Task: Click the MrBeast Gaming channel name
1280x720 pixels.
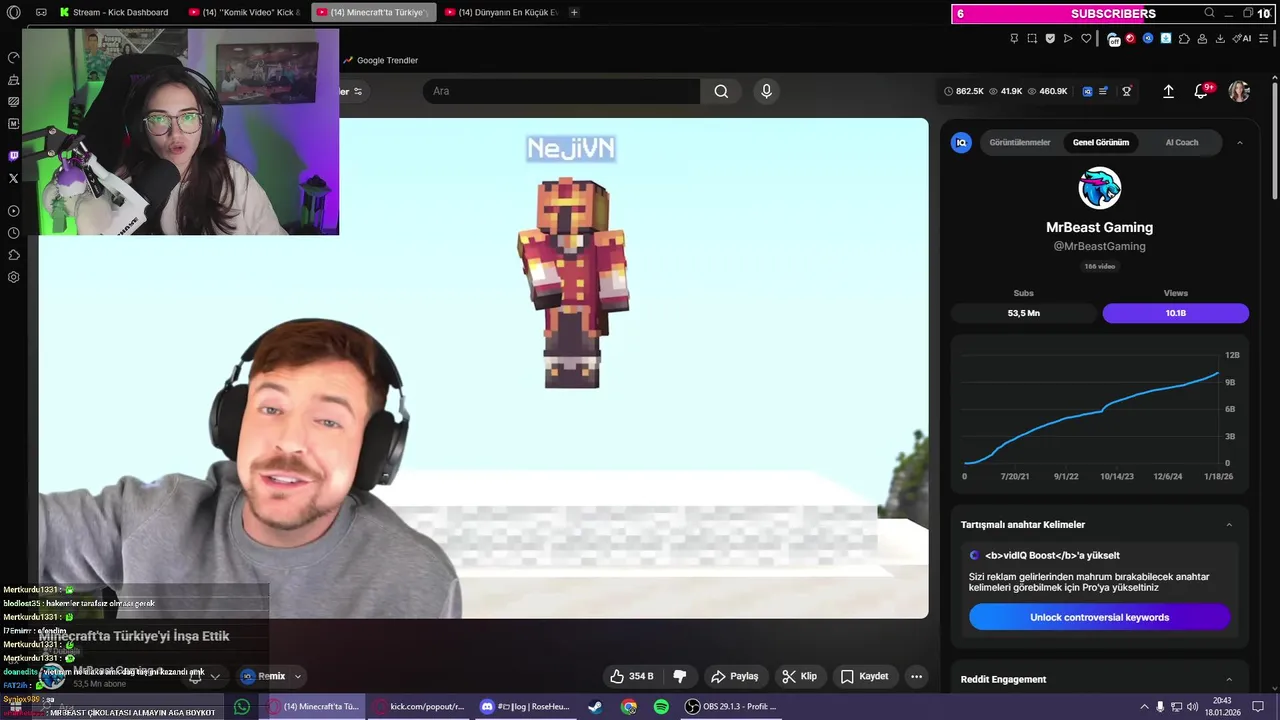Action: [1099, 227]
